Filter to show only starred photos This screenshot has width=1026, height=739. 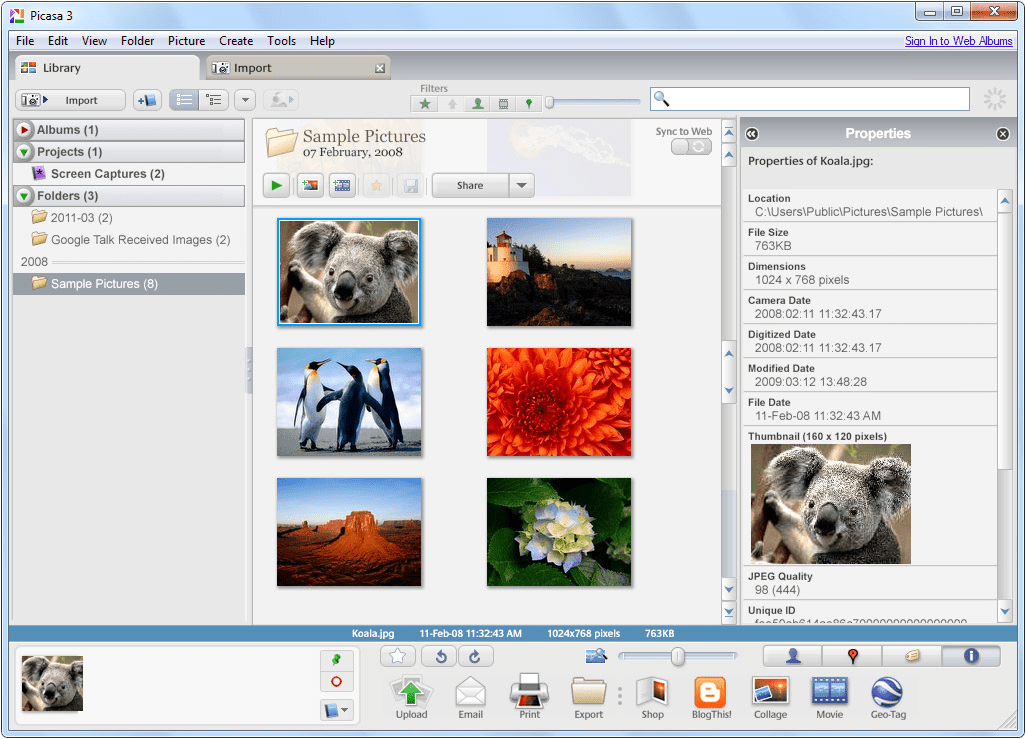pyautogui.click(x=426, y=103)
